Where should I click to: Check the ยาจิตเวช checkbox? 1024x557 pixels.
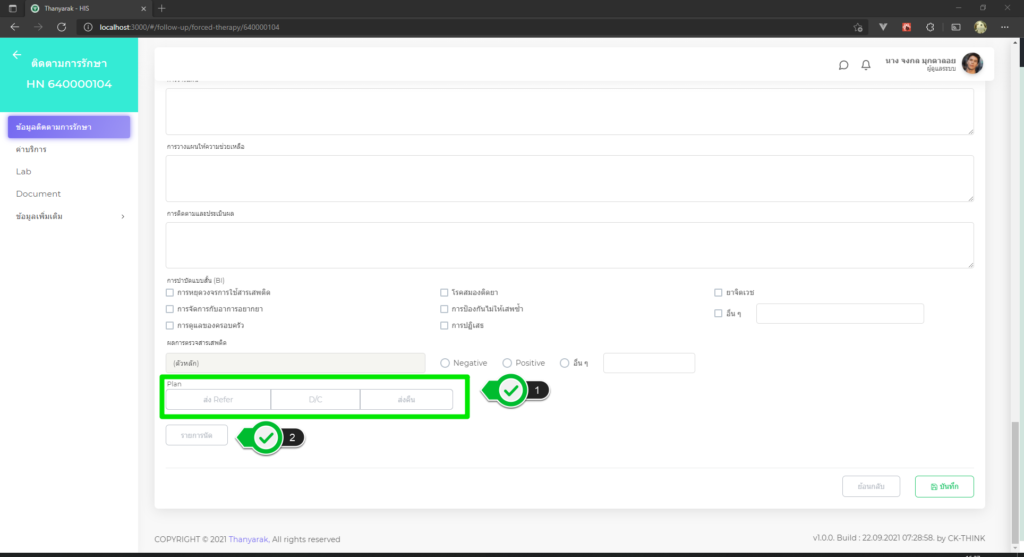718,292
